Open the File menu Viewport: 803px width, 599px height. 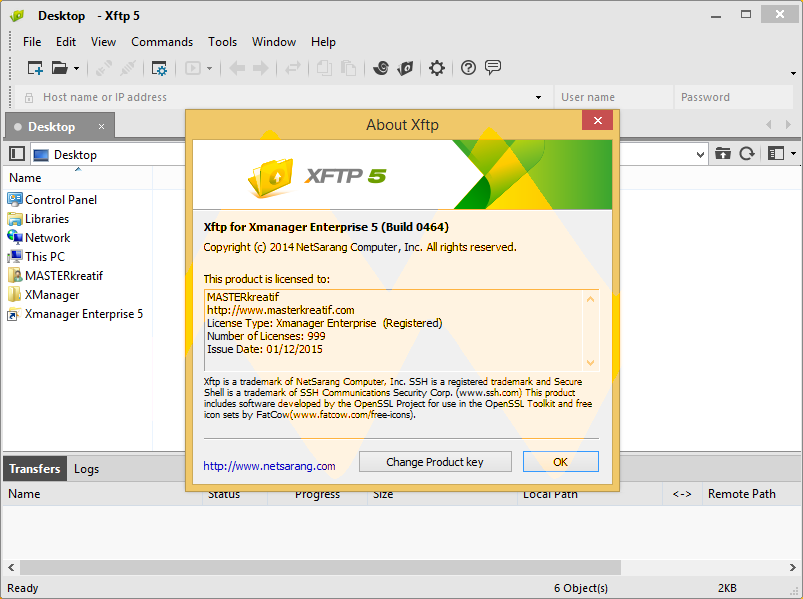(x=32, y=42)
